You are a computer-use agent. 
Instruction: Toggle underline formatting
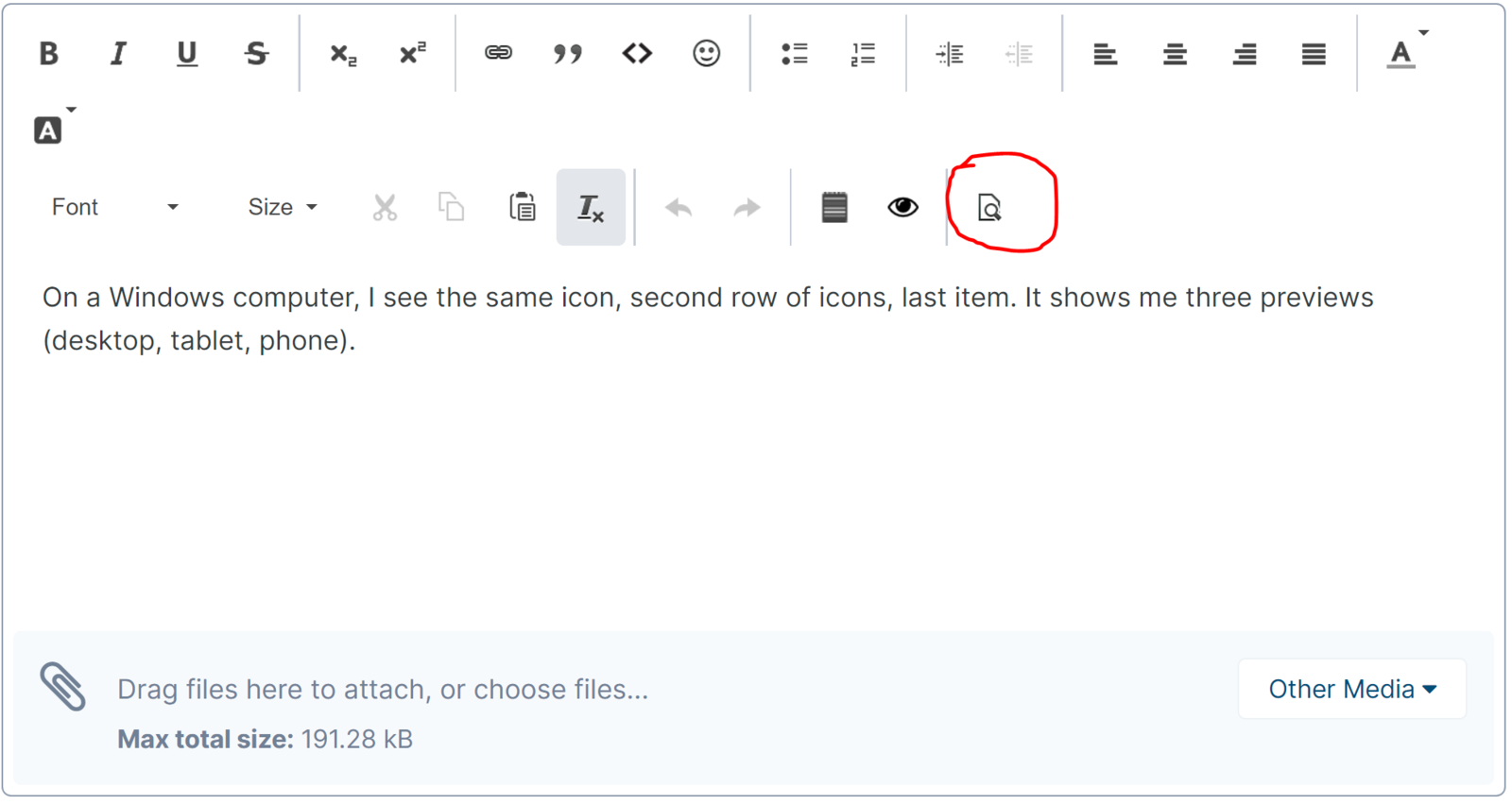186,54
